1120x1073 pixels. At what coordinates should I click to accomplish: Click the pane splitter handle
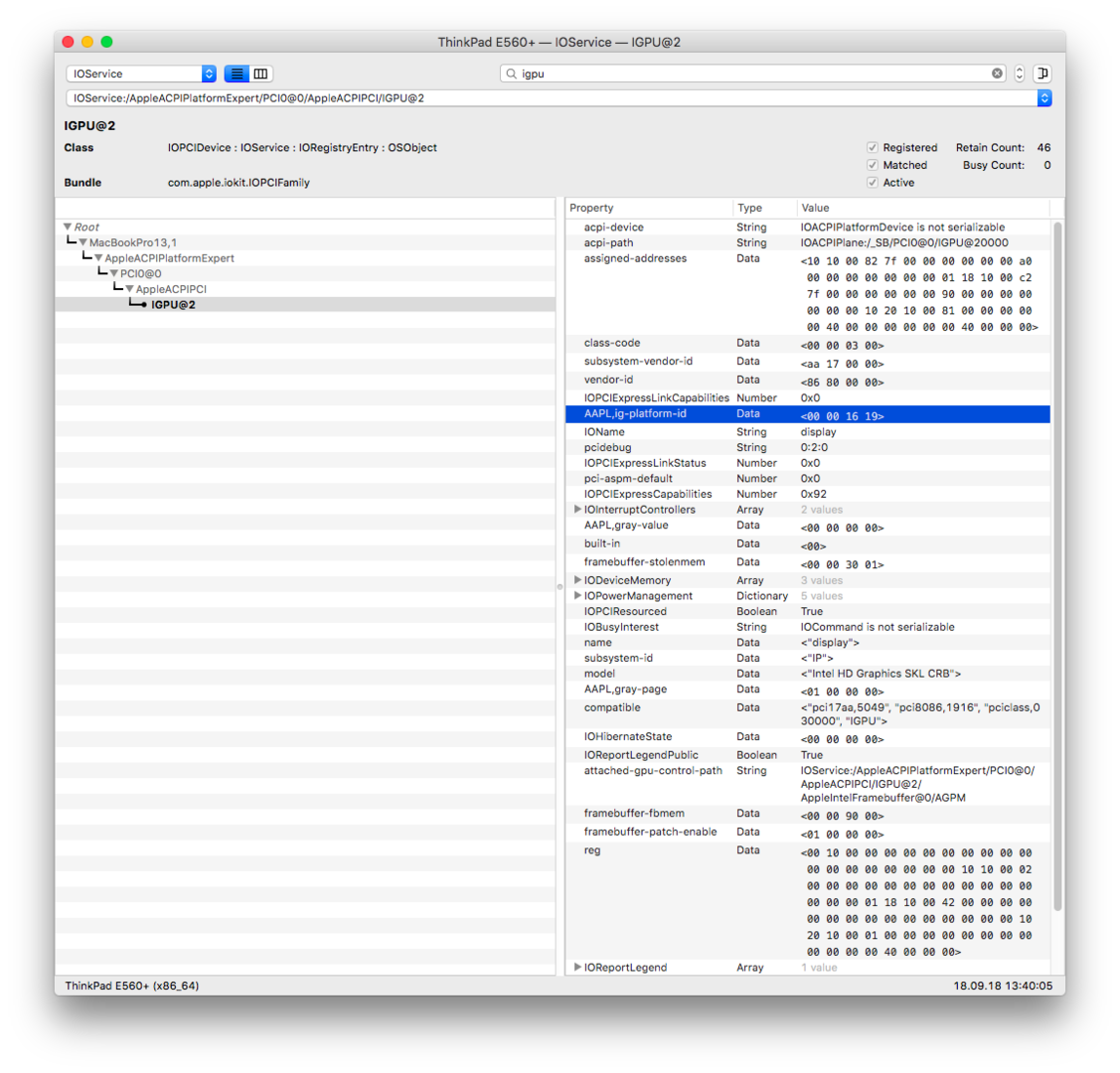(560, 587)
